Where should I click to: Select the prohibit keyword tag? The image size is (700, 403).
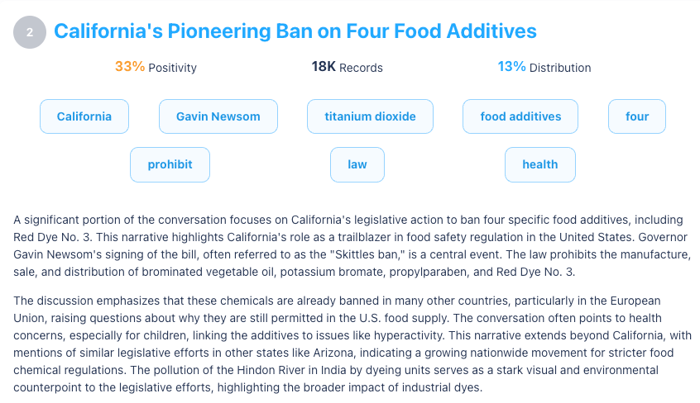coord(170,164)
